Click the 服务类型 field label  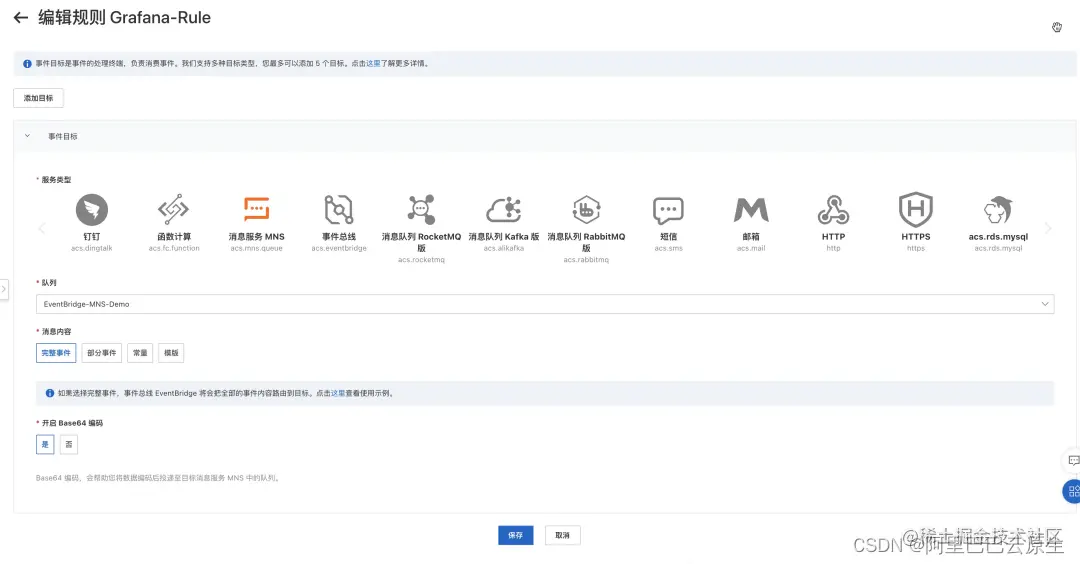pos(56,180)
